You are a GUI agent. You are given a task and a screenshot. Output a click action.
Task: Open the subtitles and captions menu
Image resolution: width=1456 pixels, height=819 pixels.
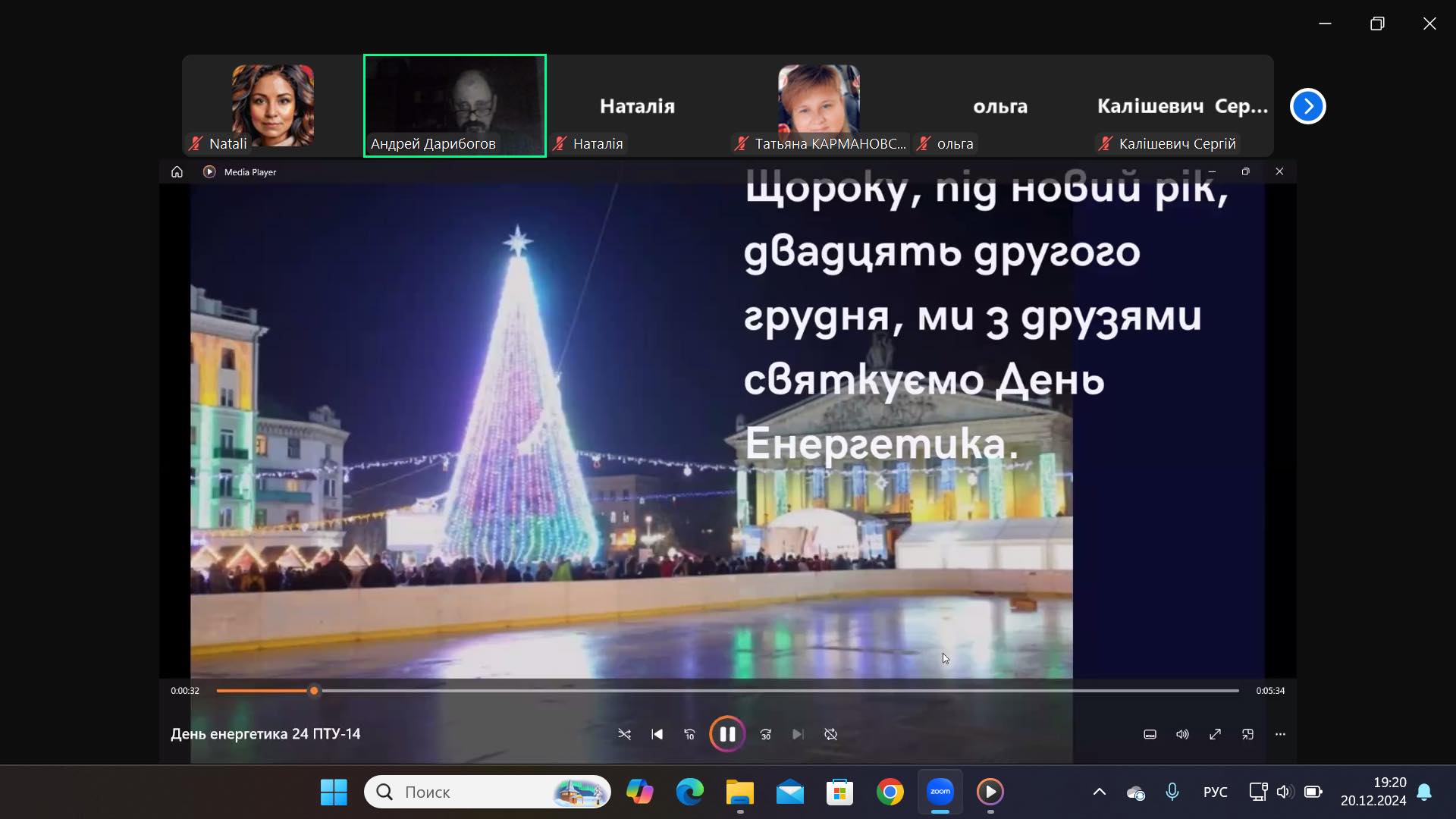coord(1150,734)
